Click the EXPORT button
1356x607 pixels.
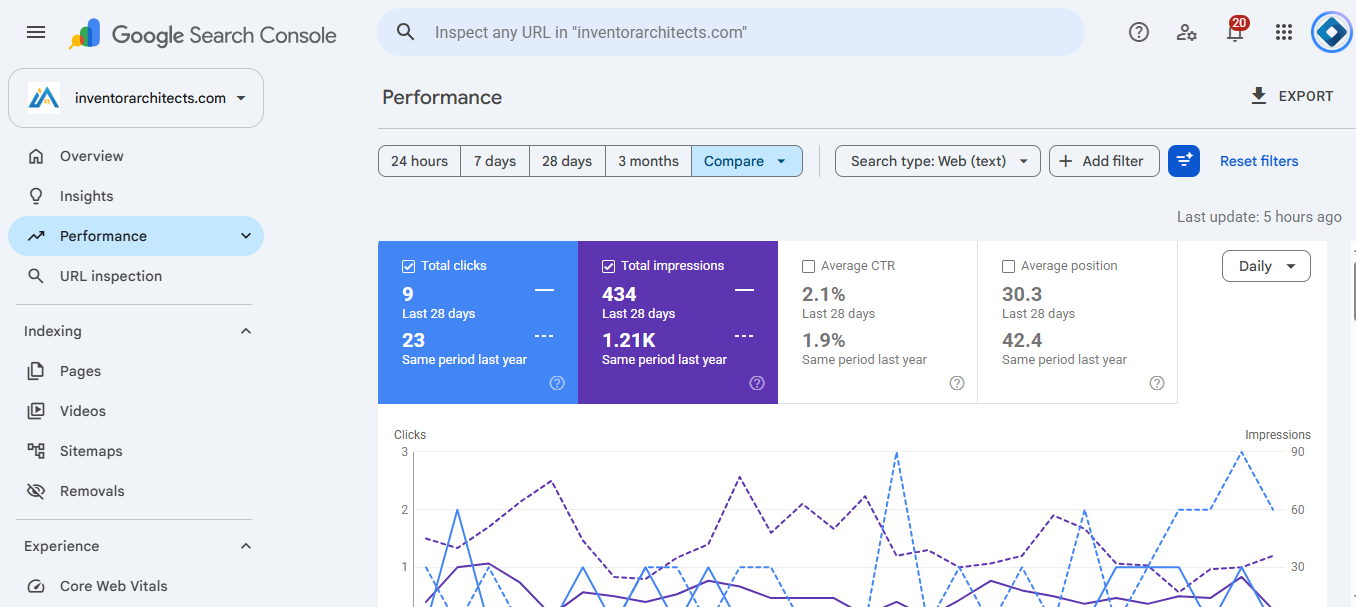coord(1292,96)
